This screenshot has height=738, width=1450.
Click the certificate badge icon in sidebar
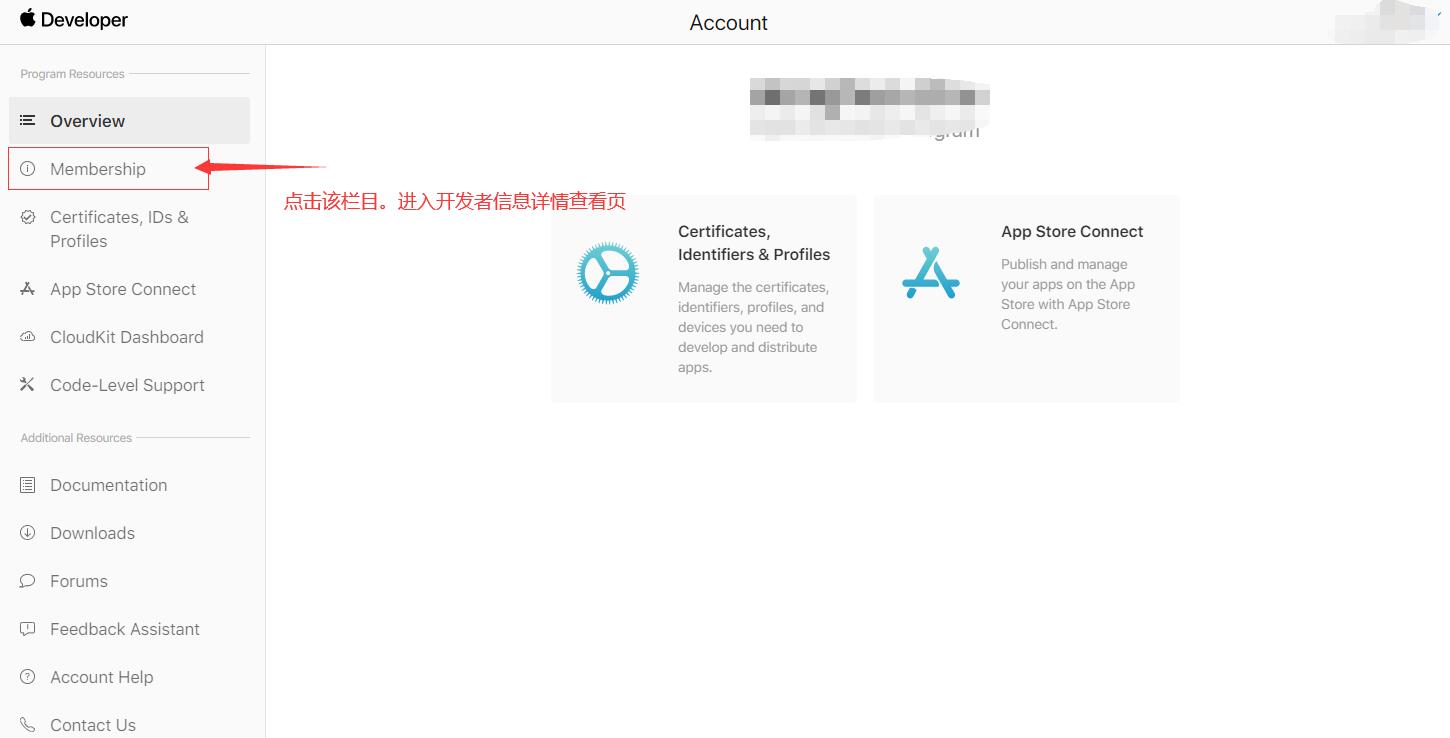pos(28,217)
